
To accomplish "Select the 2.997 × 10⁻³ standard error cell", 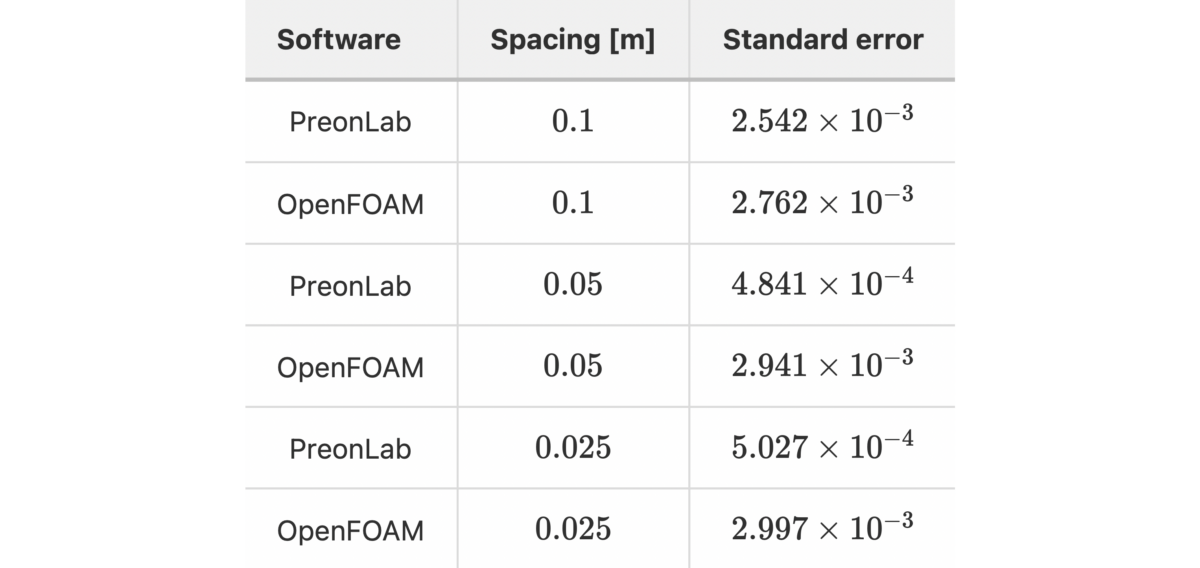I will point(822,529).
